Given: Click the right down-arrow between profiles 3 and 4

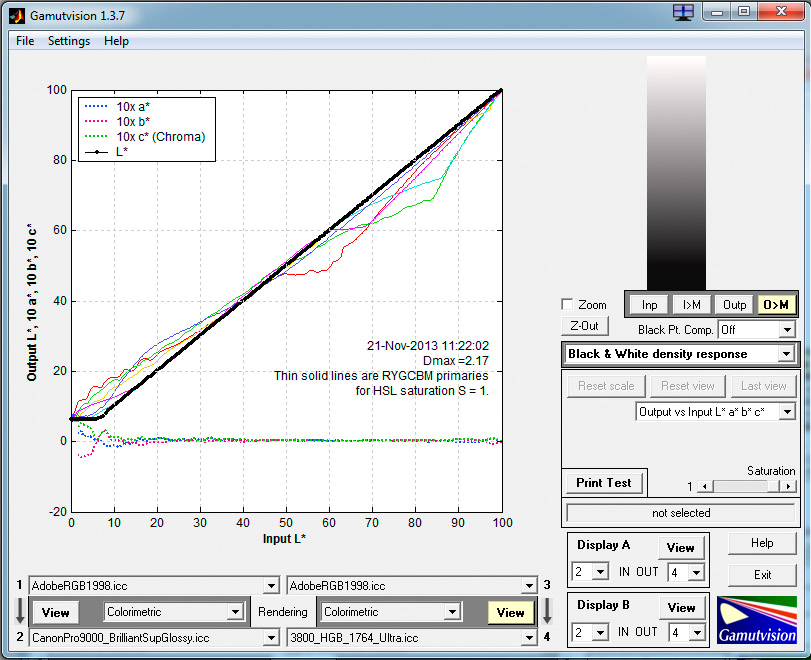Looking at the screenshot, I should click(547, 611).
